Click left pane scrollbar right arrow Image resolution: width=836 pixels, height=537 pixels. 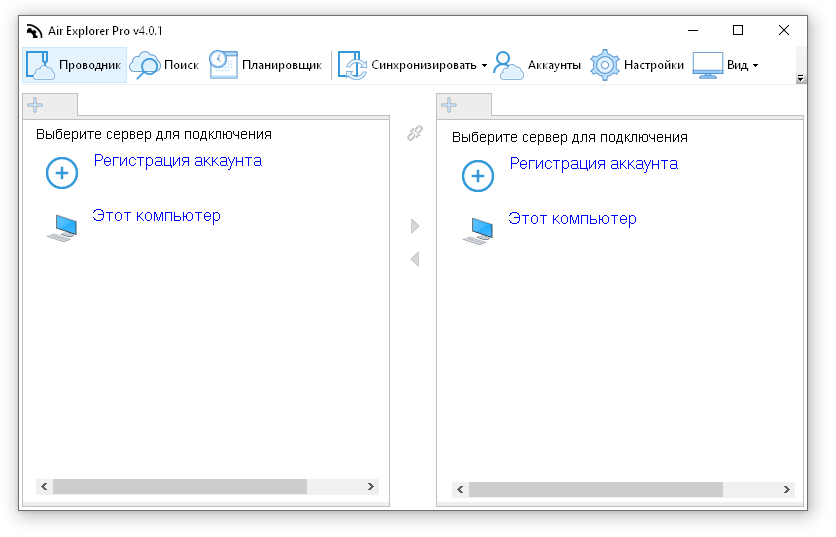[371, 486]
